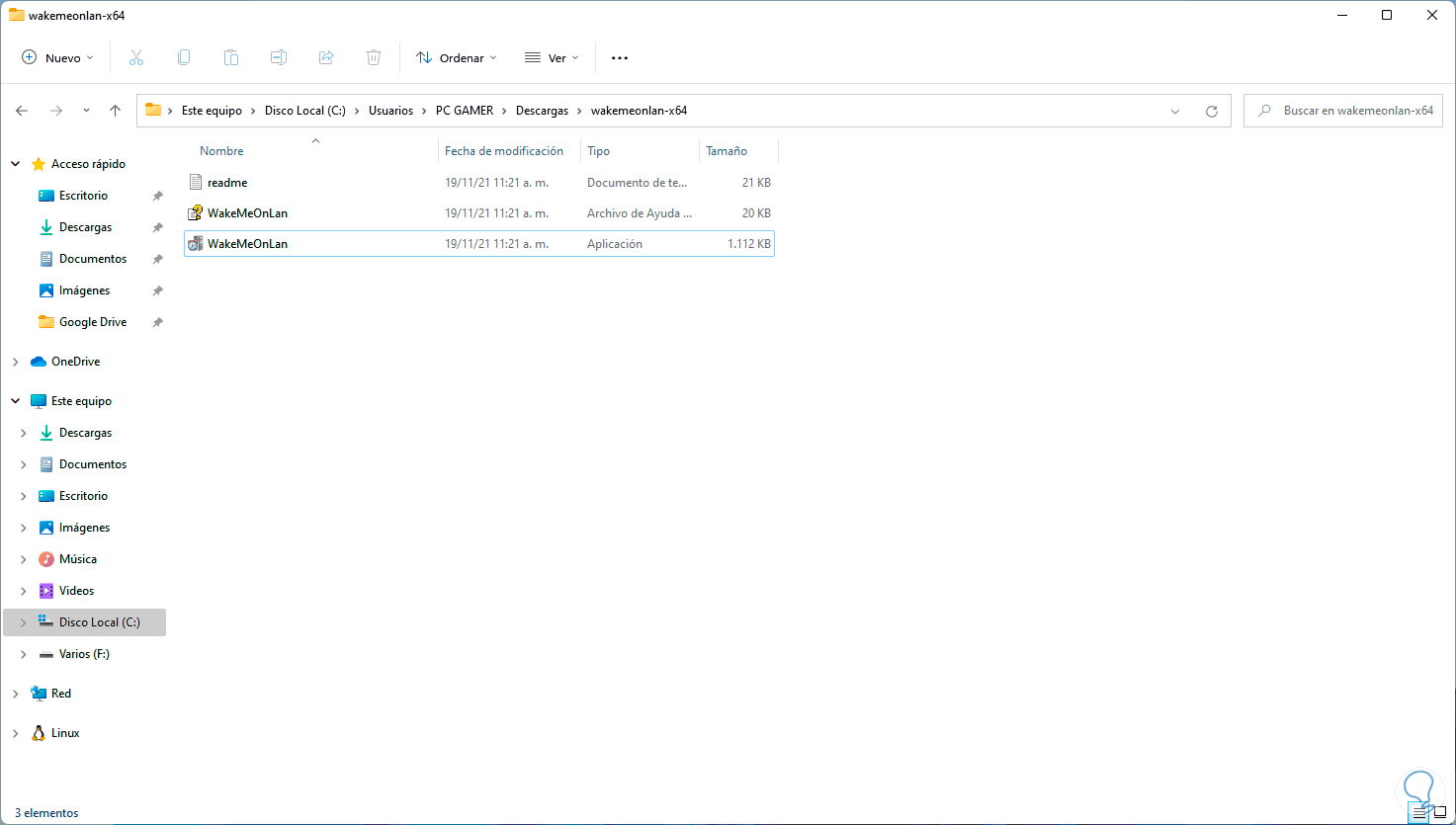Open the Ver view dropdown
This screenshot has height=825, width=1456.
[x=552, y=58]
